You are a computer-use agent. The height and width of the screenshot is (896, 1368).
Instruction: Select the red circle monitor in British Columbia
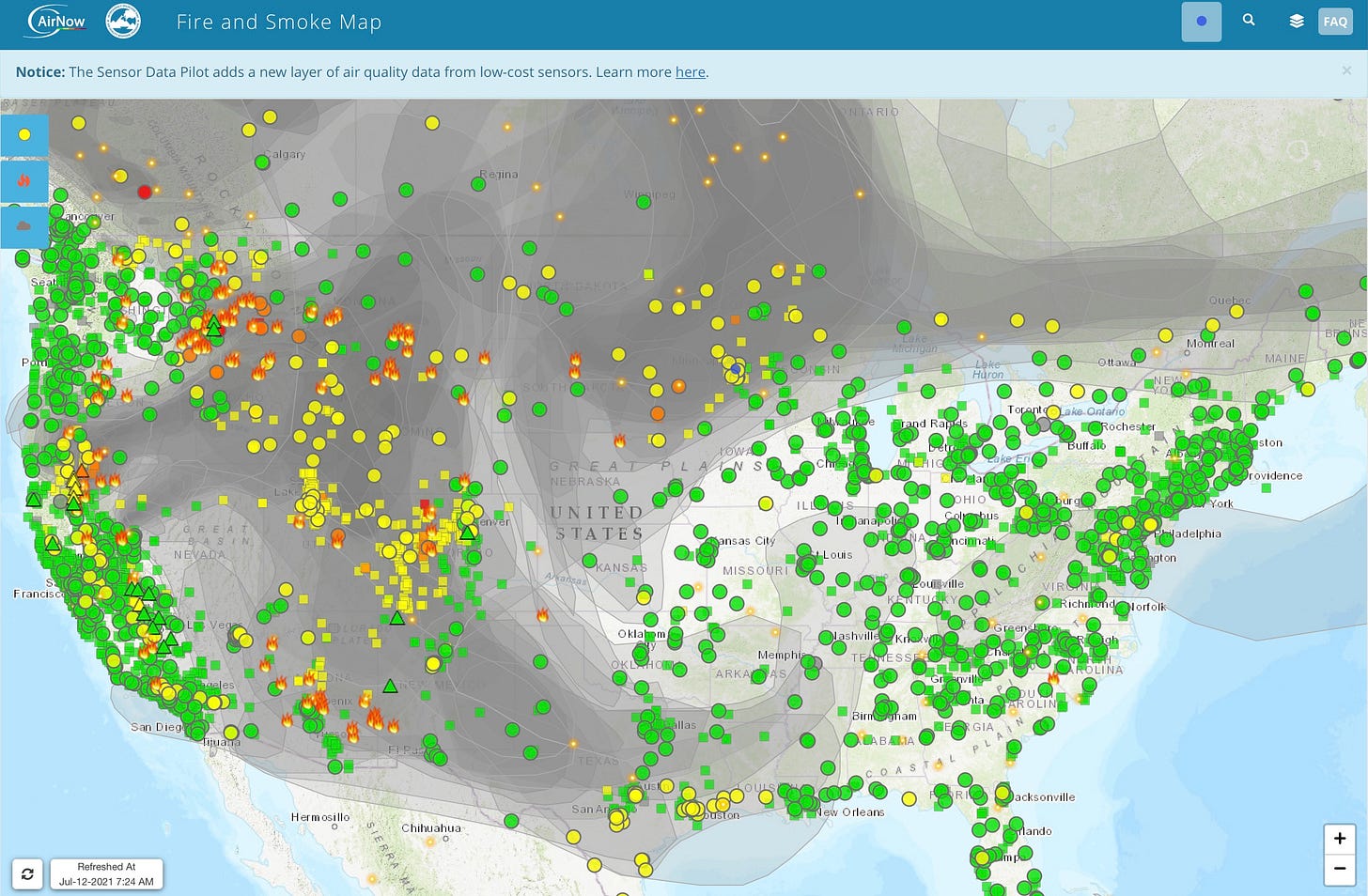coord(145,192)
